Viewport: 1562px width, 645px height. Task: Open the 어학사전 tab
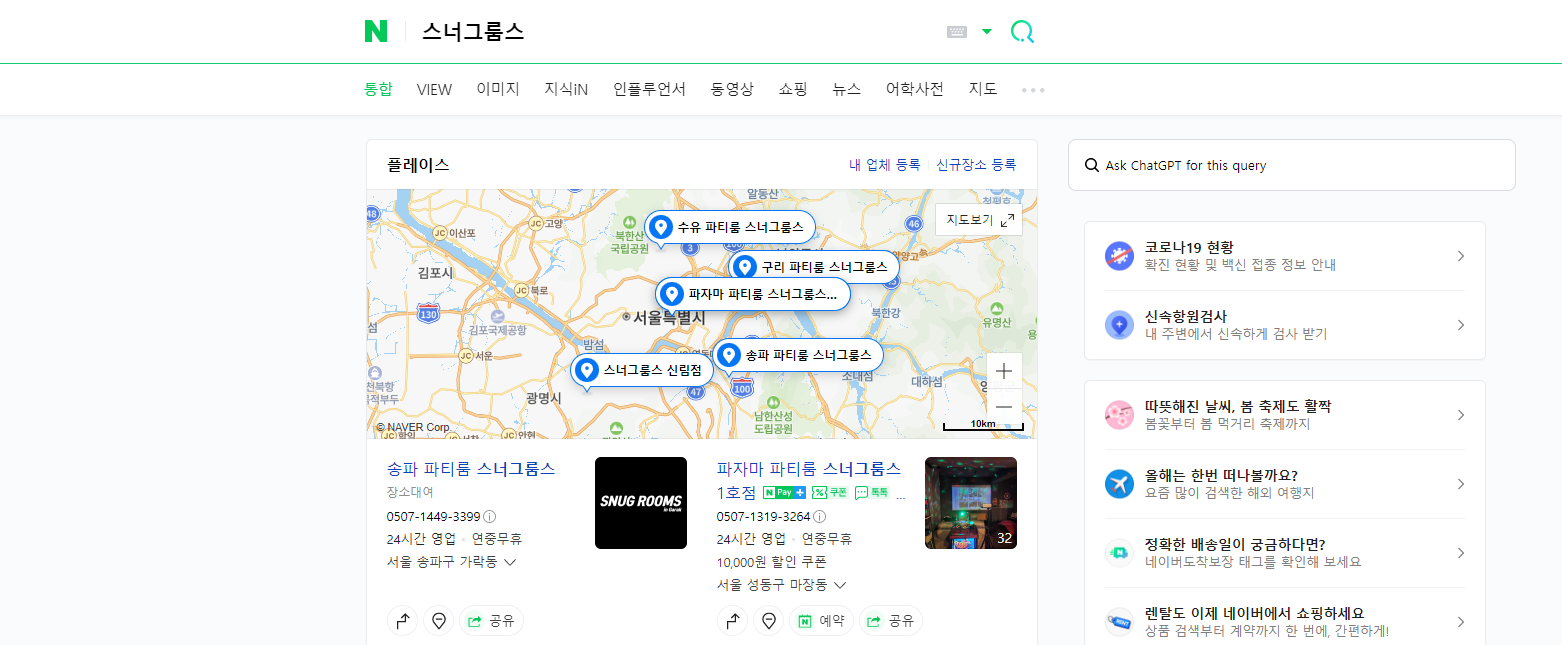[x=915, y=89]
